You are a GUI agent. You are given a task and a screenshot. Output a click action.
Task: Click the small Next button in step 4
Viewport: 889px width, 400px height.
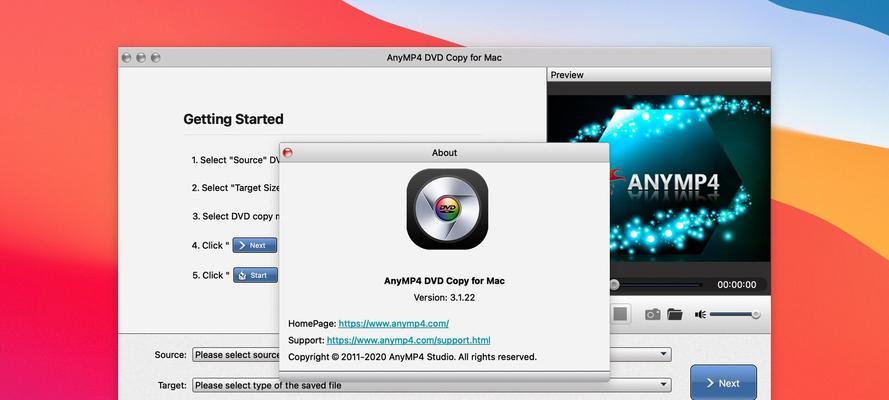pos(255,245)
